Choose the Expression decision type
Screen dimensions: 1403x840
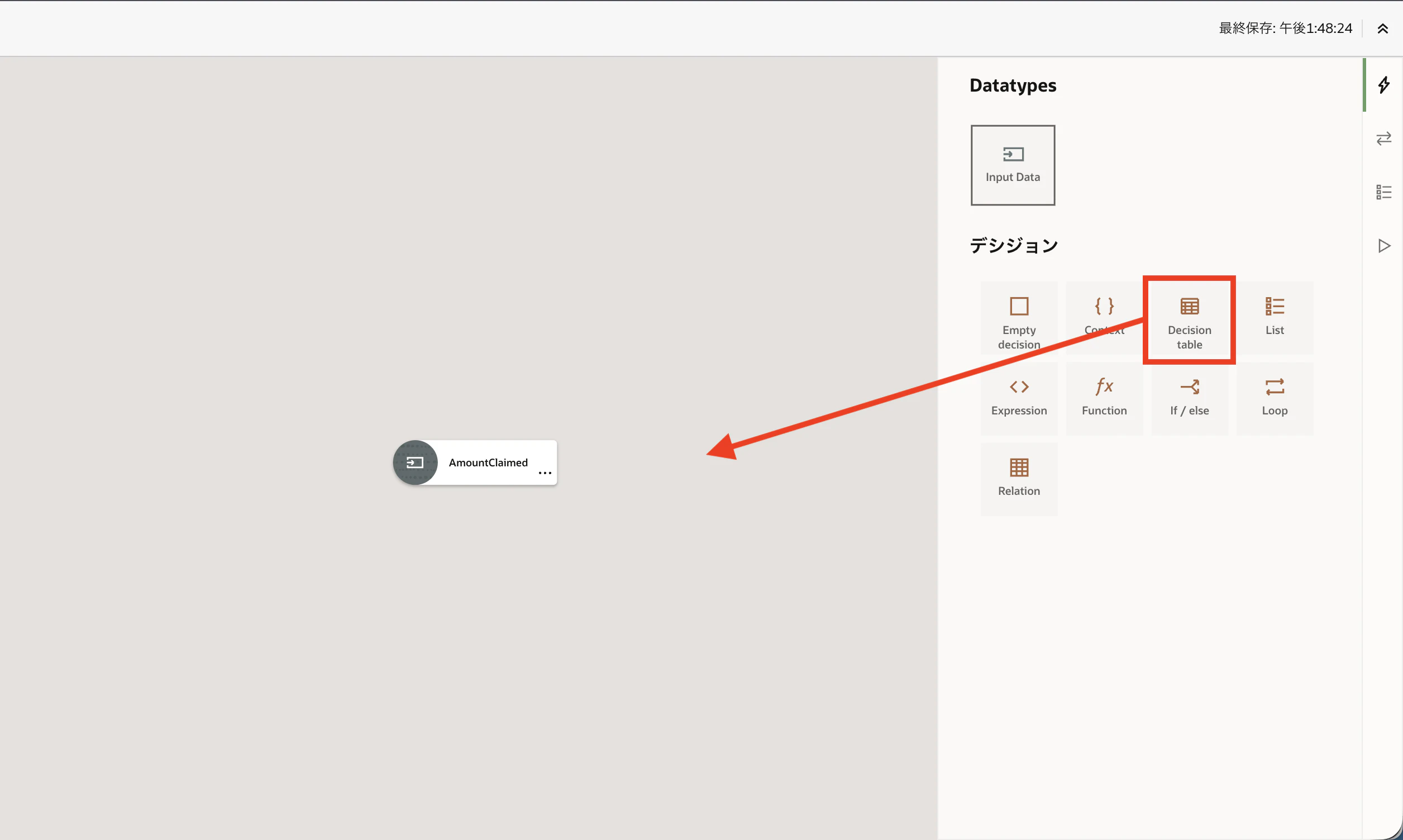point(1019,399)
